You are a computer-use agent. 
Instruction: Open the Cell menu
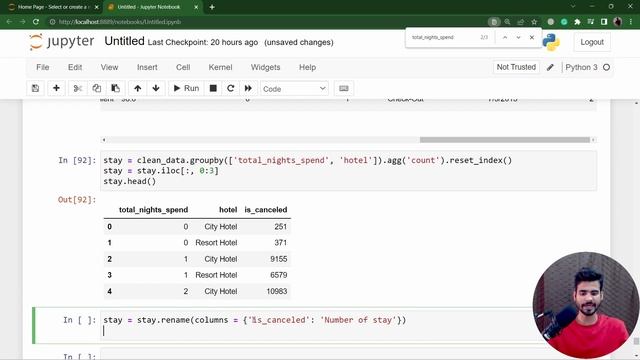click(183, 67)
